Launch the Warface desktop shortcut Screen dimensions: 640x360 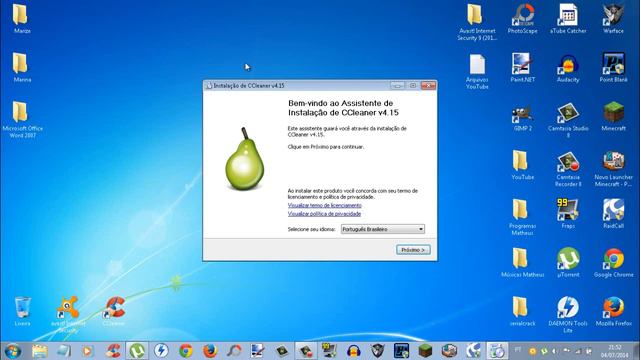(613, 19)
